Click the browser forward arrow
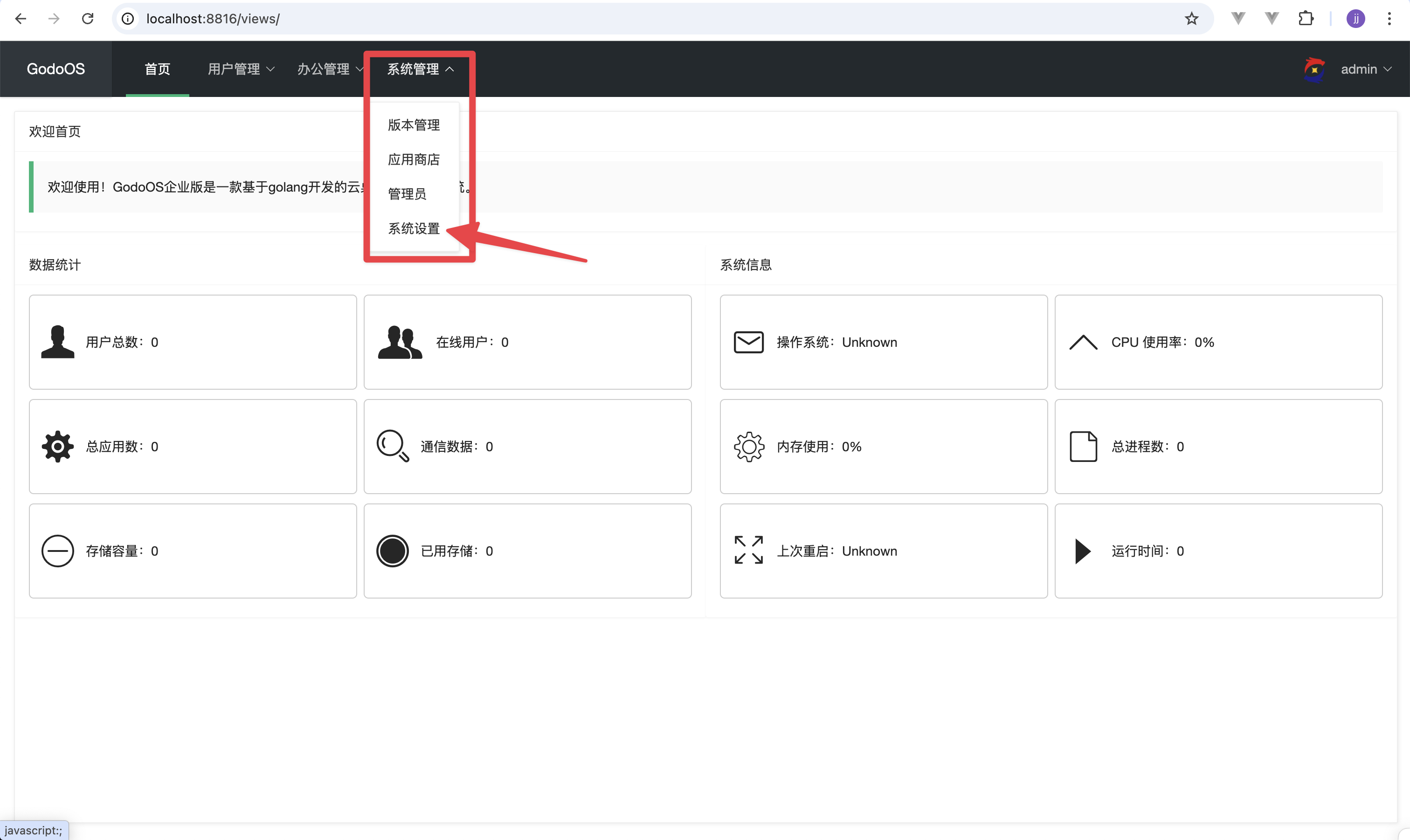The height and width of the screenshot is (840, 1410). click(x=54, y=19)
